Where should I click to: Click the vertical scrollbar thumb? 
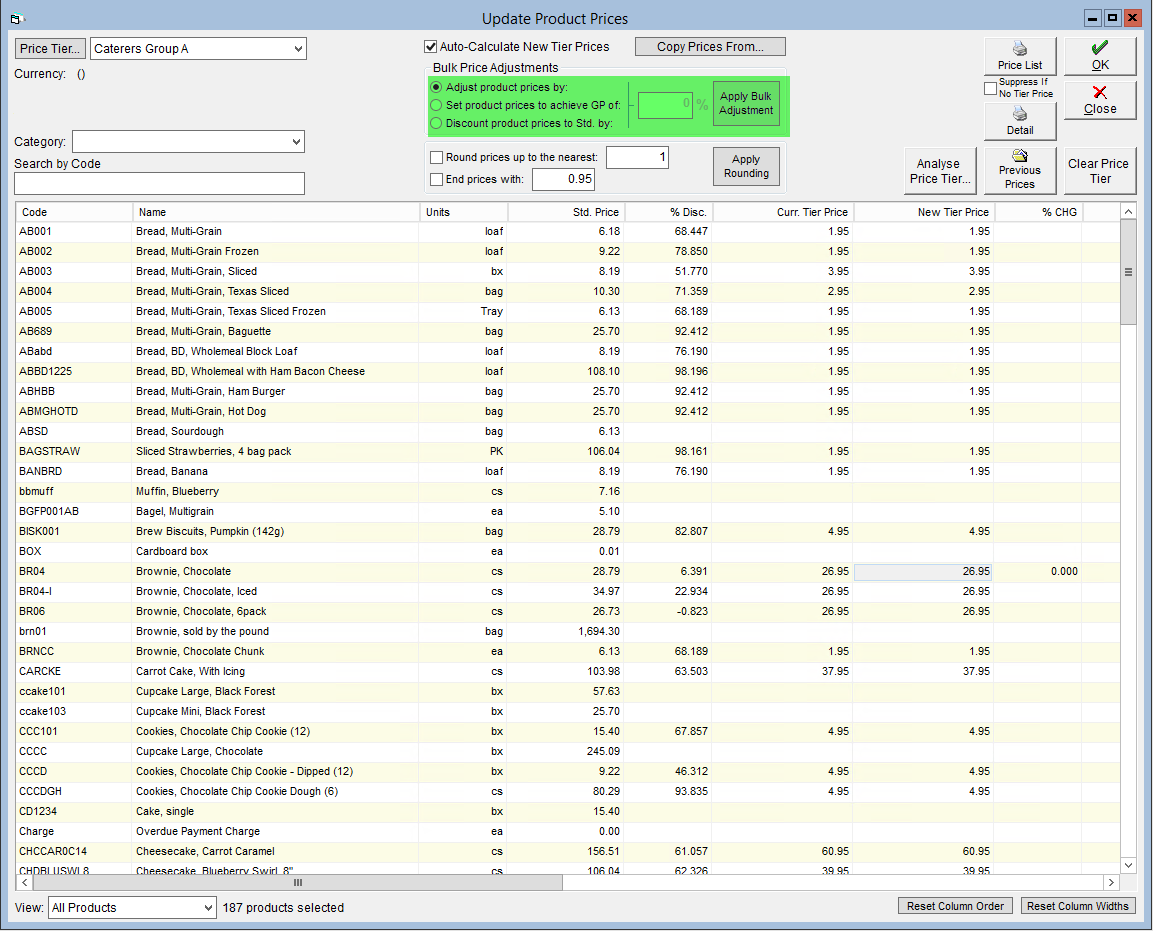1127,272
